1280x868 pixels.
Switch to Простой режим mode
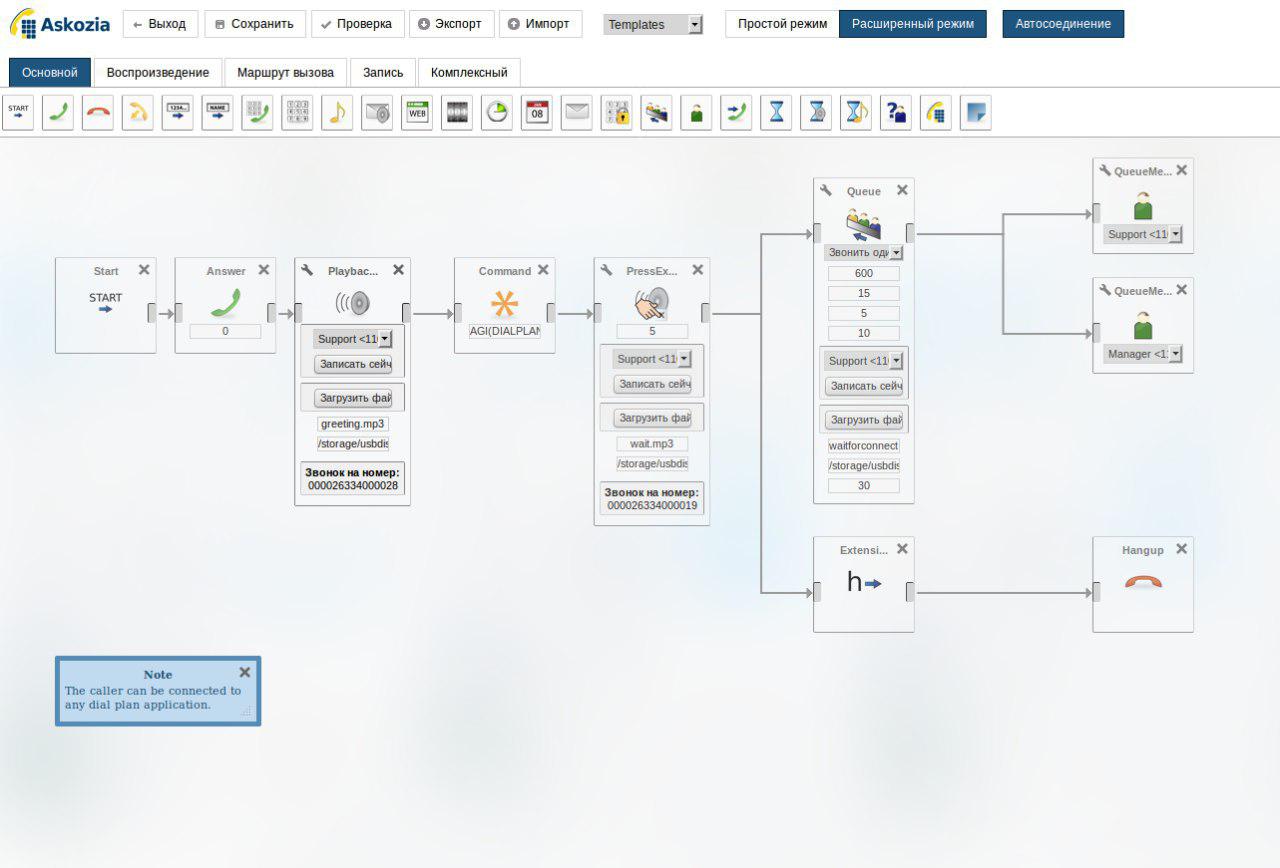[782, 24]
